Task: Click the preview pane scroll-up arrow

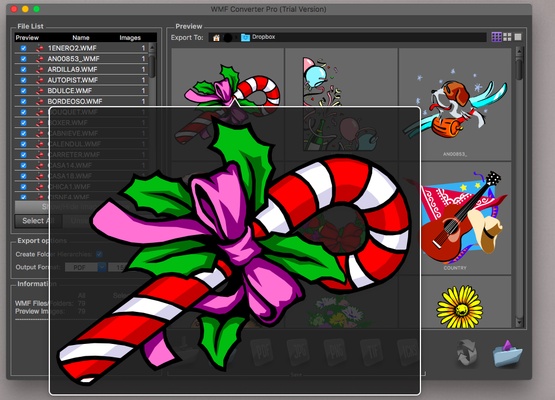Action: [x=519, y=52]
